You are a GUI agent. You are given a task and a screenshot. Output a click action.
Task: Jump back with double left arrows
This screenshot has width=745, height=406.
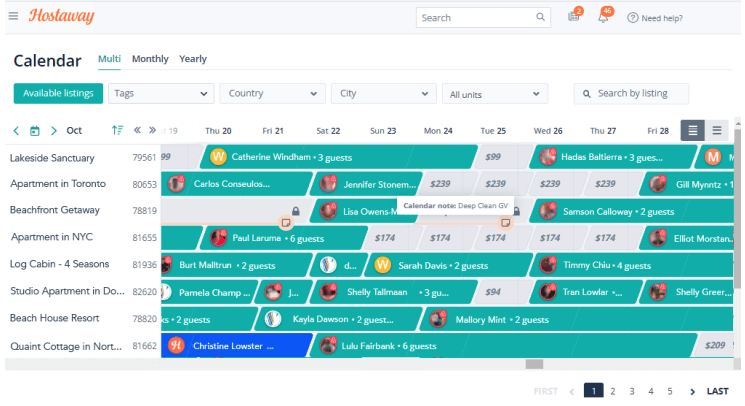pyautogui.click(x=137, y=130)
